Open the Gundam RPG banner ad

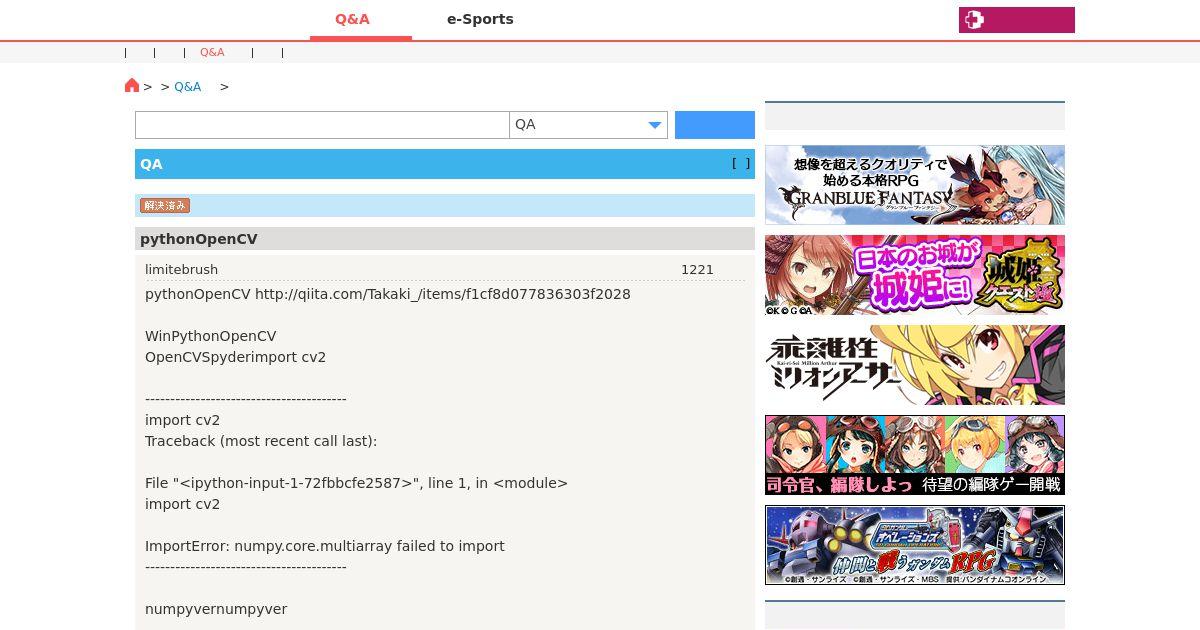coord(915,545)
